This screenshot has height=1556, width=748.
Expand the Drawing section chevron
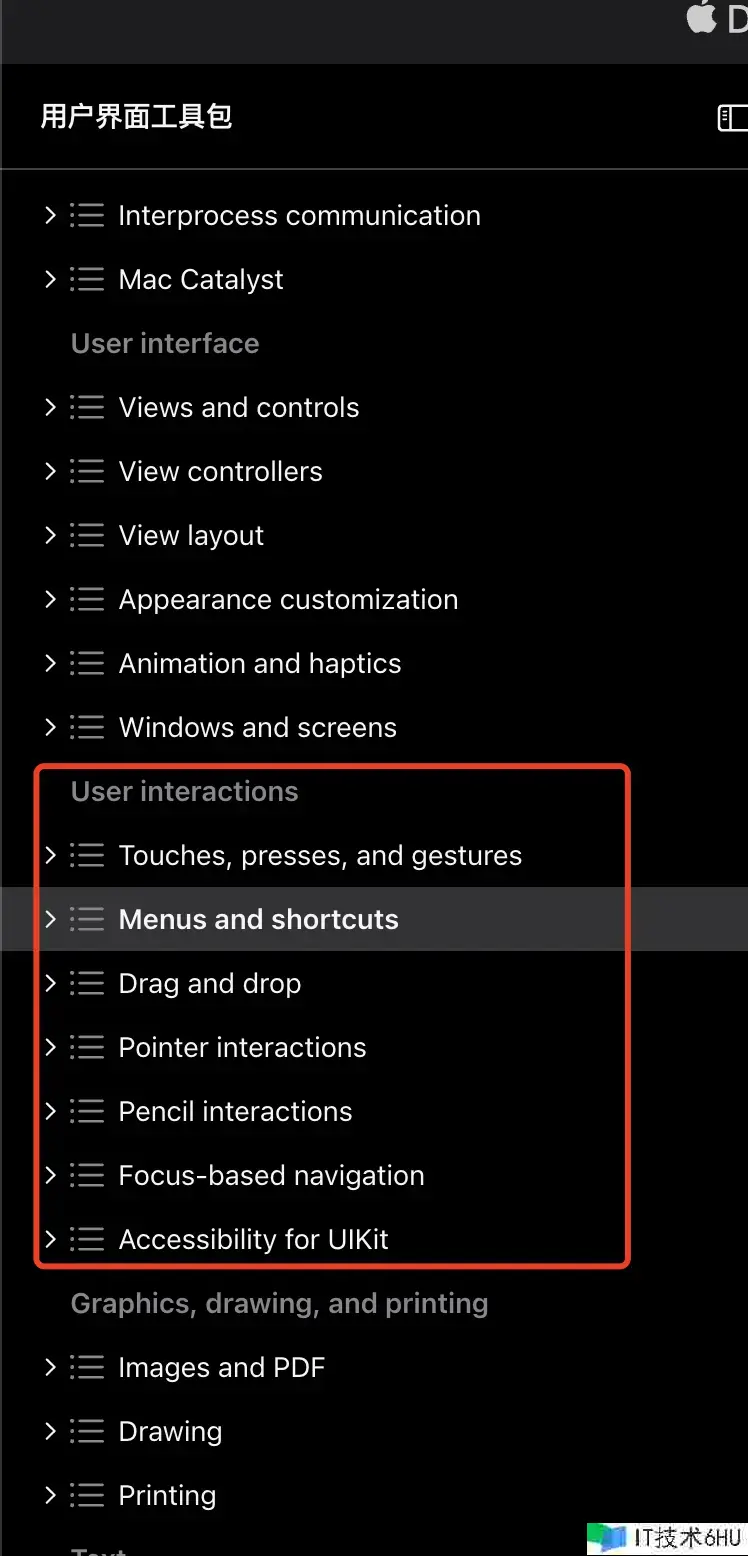click(50, 1431)
